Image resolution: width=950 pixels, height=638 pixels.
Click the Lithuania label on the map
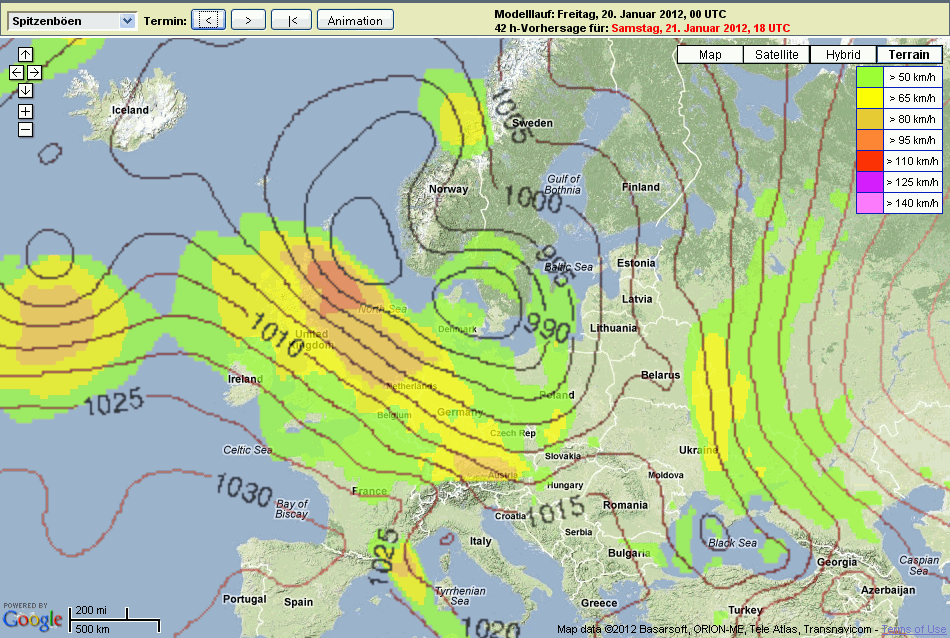pos(614,328)
